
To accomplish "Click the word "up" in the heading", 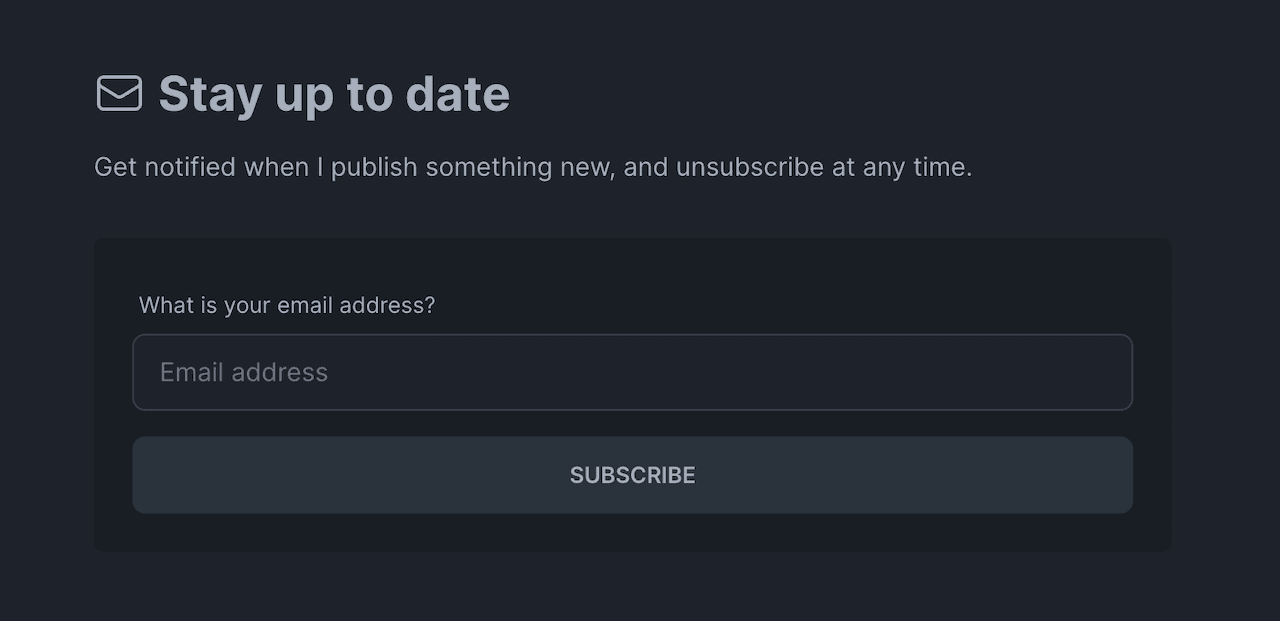I will tap(304, 94).
